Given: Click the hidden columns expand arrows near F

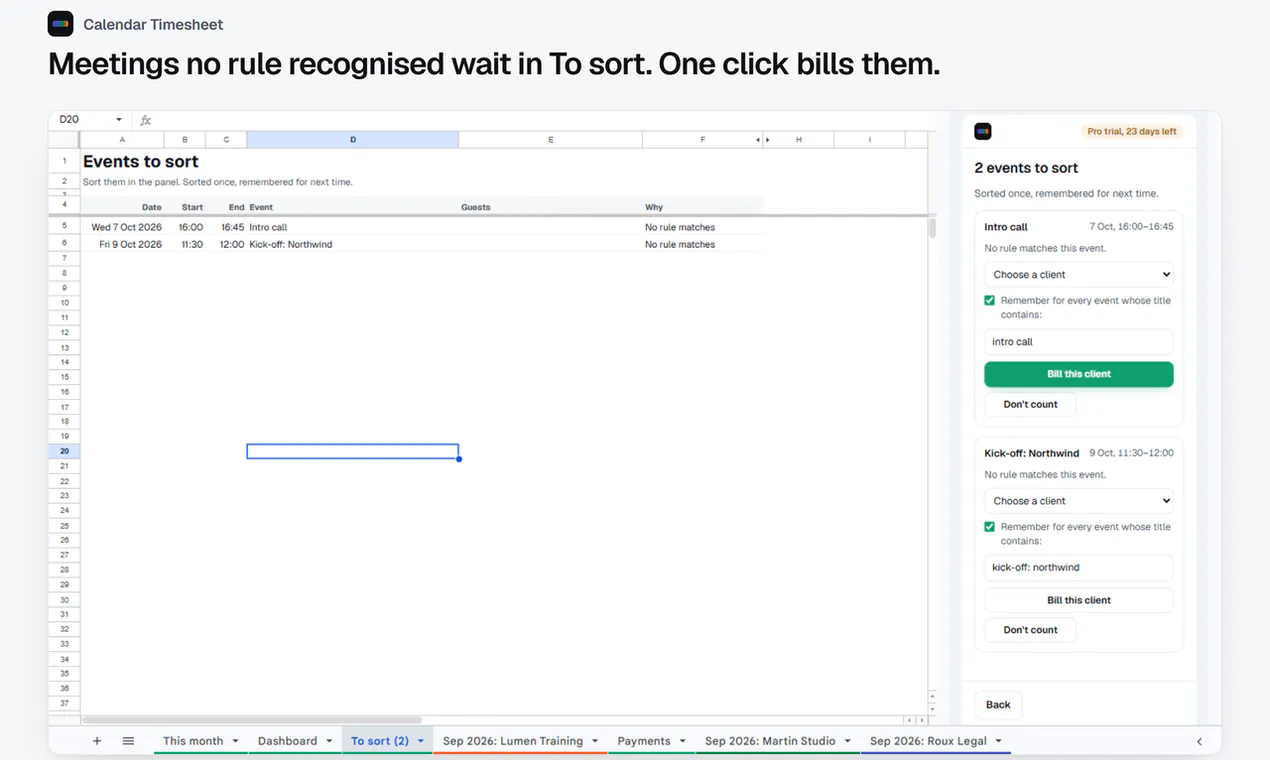Looking at the screenshot, I should click(x=763, y=140).
